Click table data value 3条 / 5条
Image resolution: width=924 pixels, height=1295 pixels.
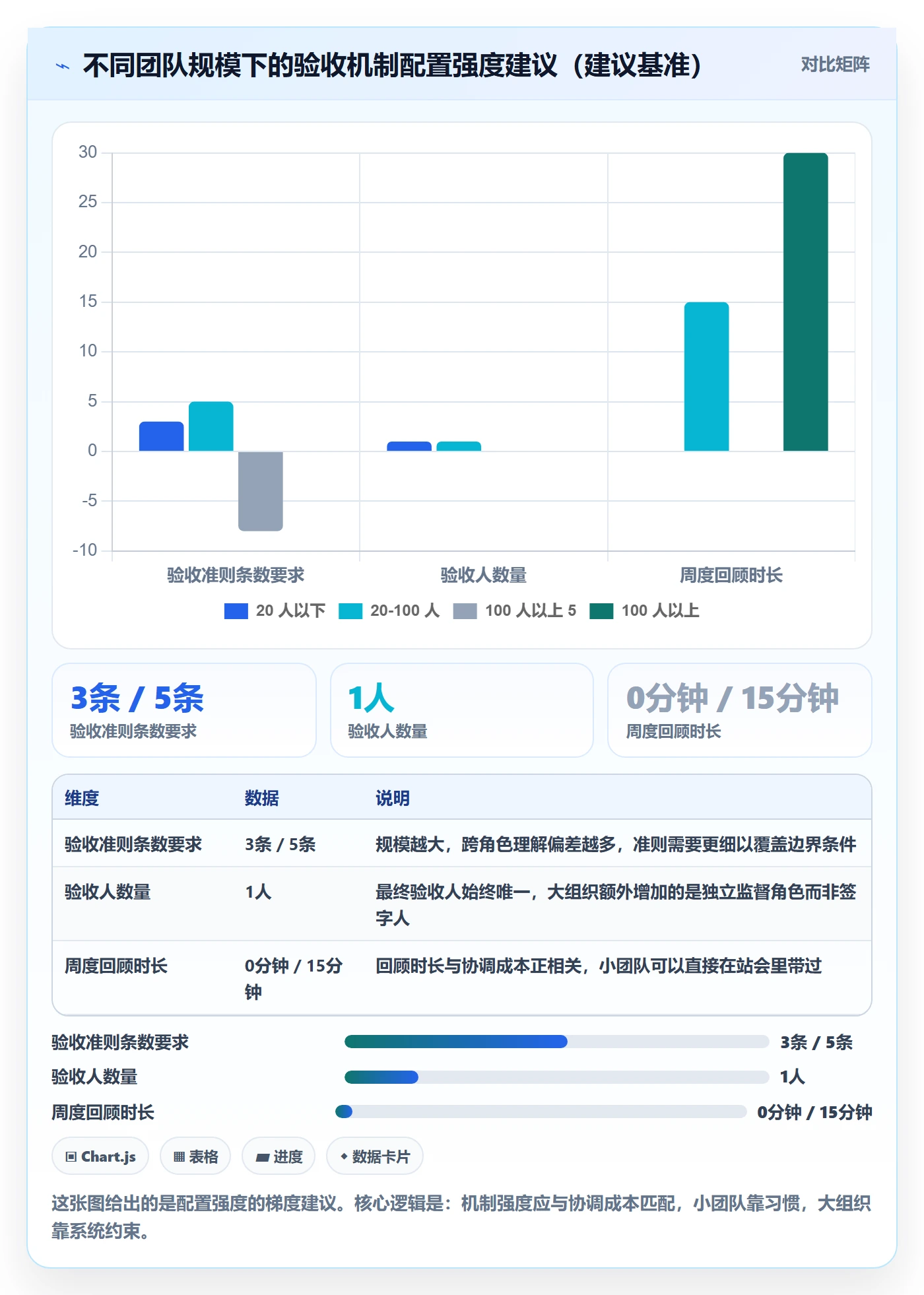280,844
